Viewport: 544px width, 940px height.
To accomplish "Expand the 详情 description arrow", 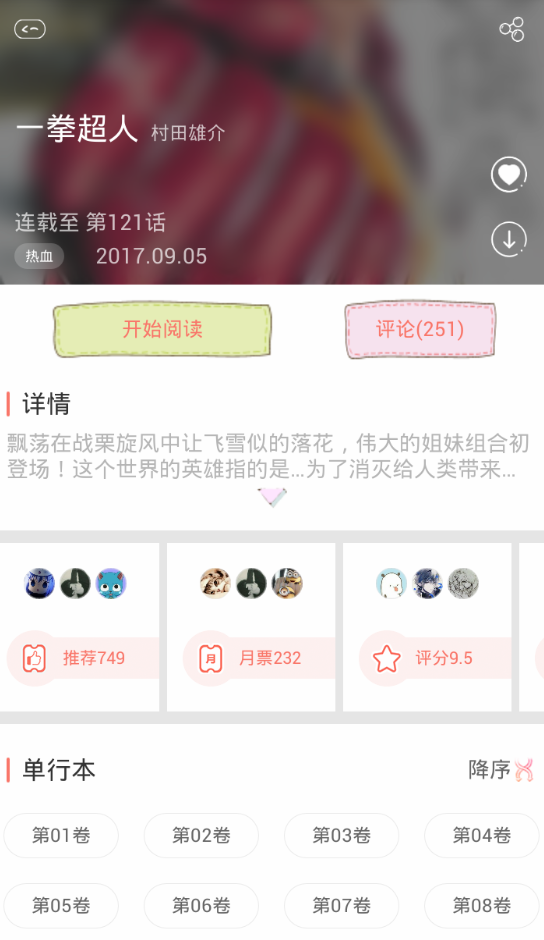I will pos(272,497).
